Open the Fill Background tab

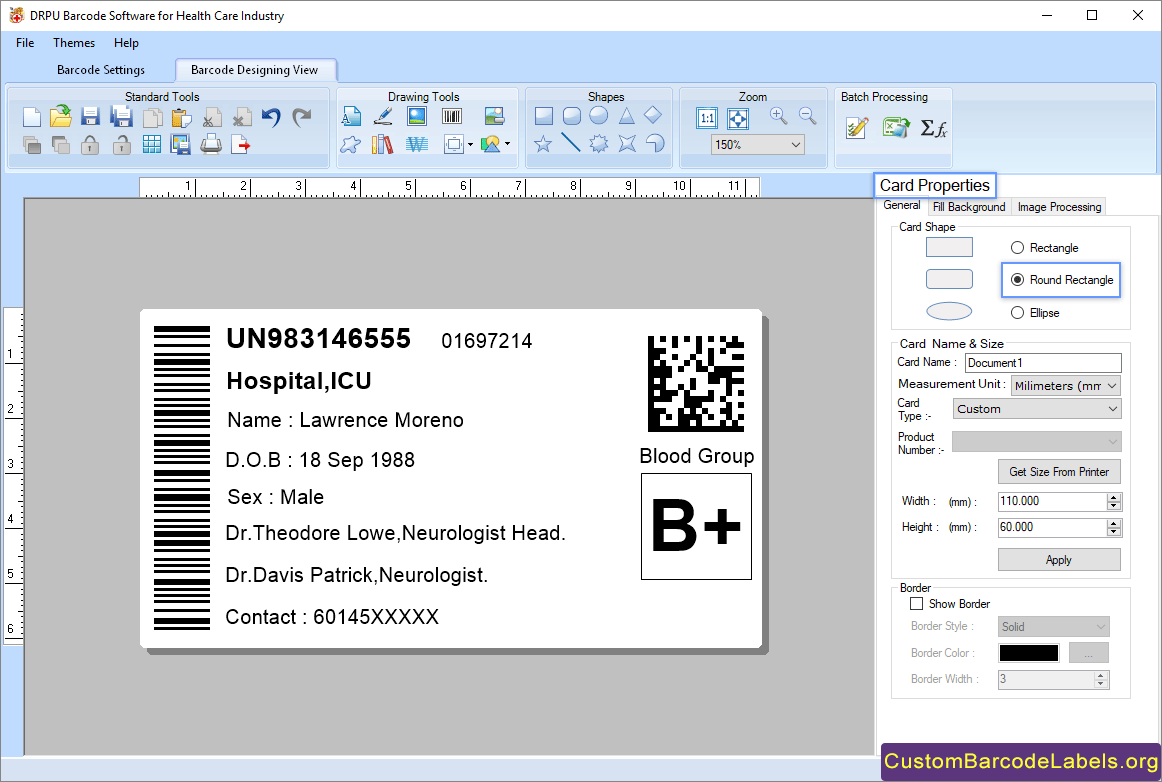coord(969,207)
